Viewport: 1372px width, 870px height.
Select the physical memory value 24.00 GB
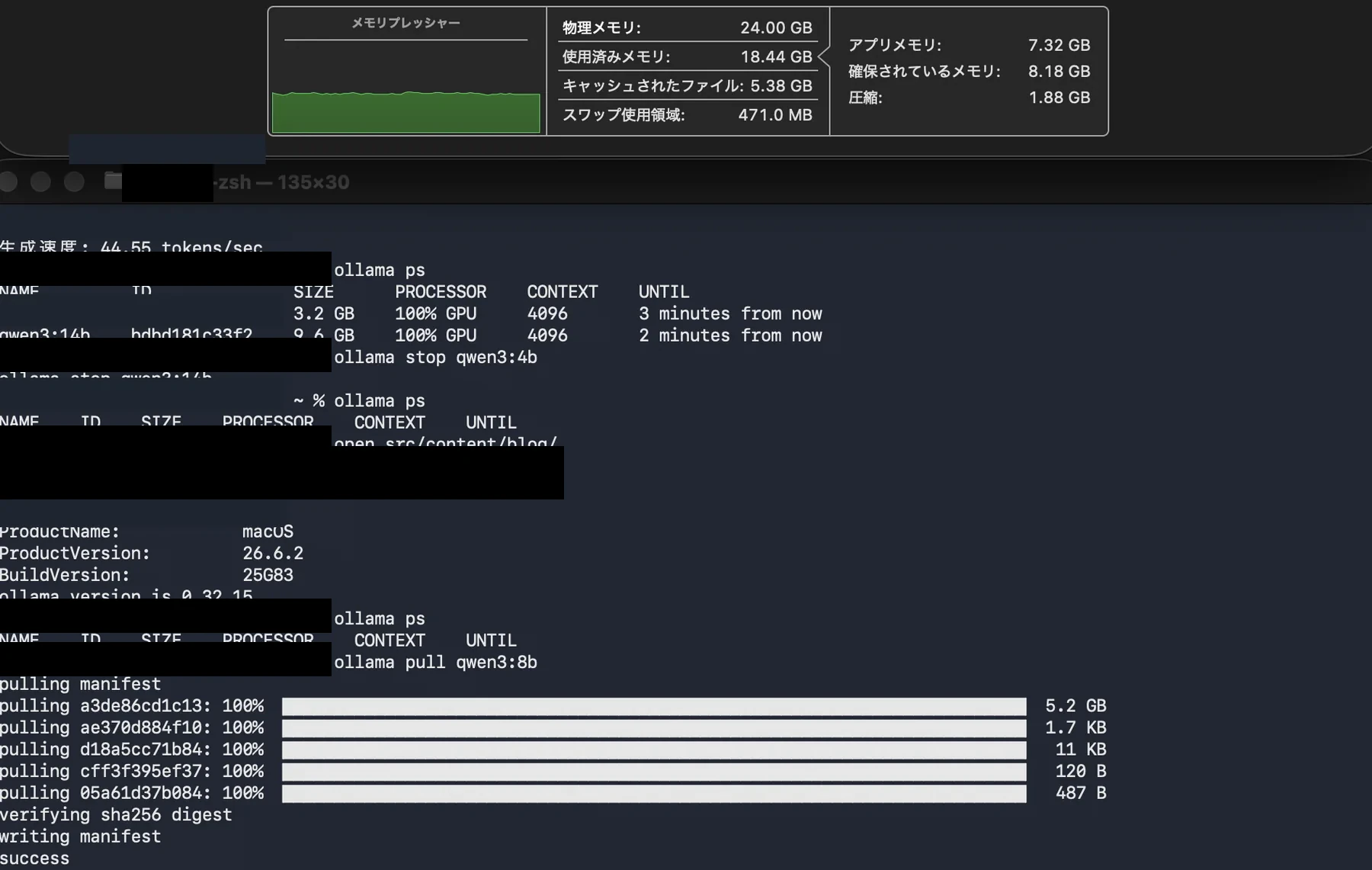776,28
